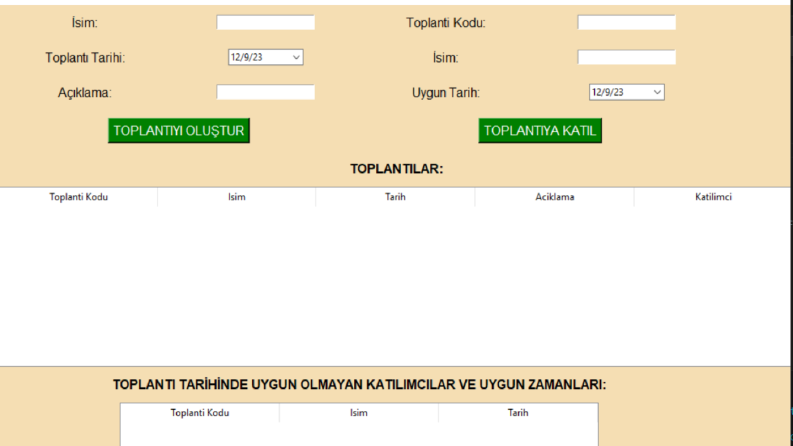
Task: Click the Toplantı Tarihi: label
Action: [x=85, y=58]
